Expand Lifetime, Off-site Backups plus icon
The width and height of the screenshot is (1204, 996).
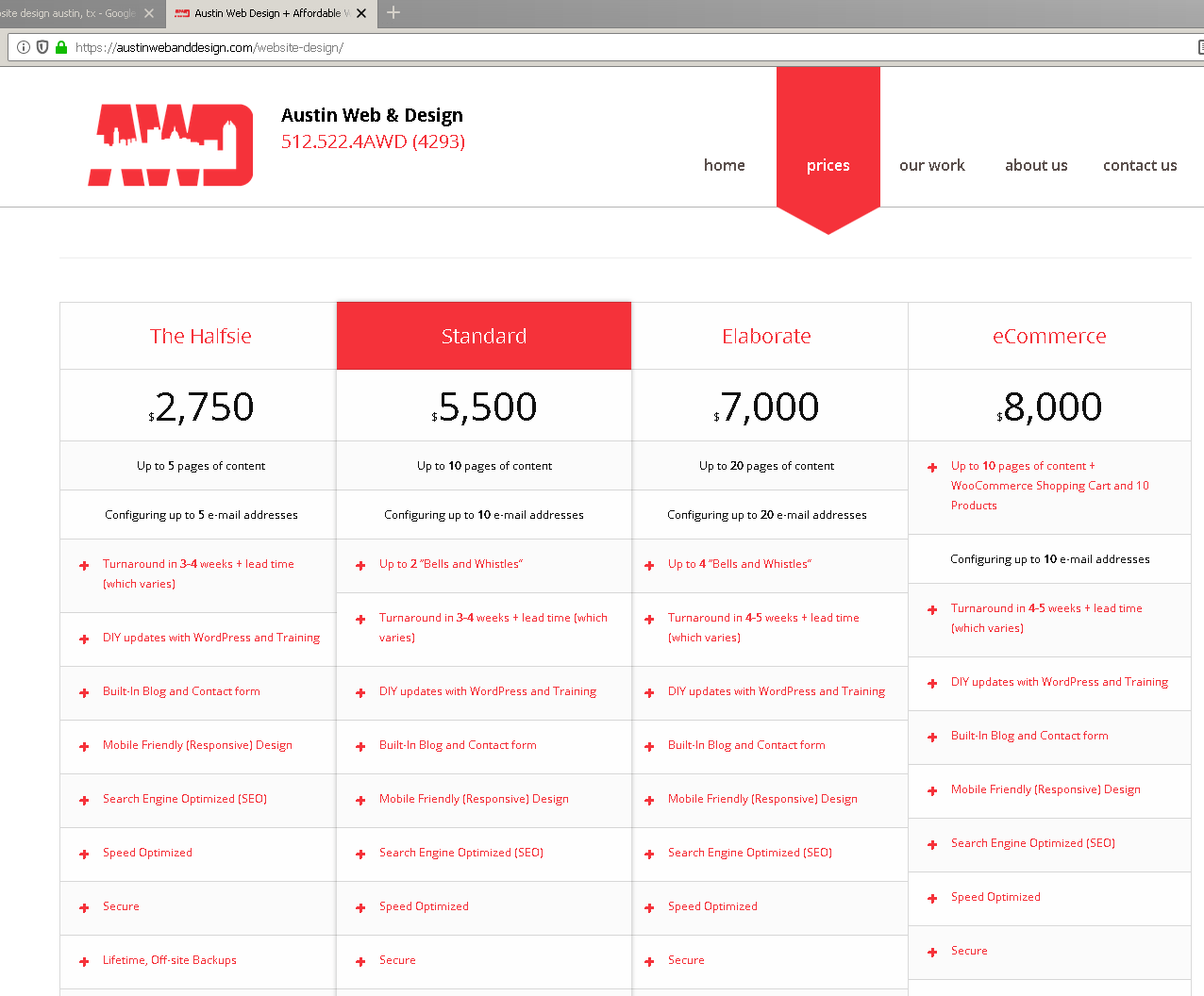point(84,961)
